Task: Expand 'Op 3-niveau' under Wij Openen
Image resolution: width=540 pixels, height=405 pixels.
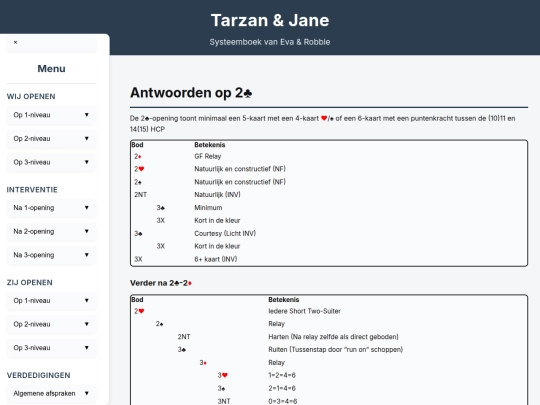Action: coord(51,162)
